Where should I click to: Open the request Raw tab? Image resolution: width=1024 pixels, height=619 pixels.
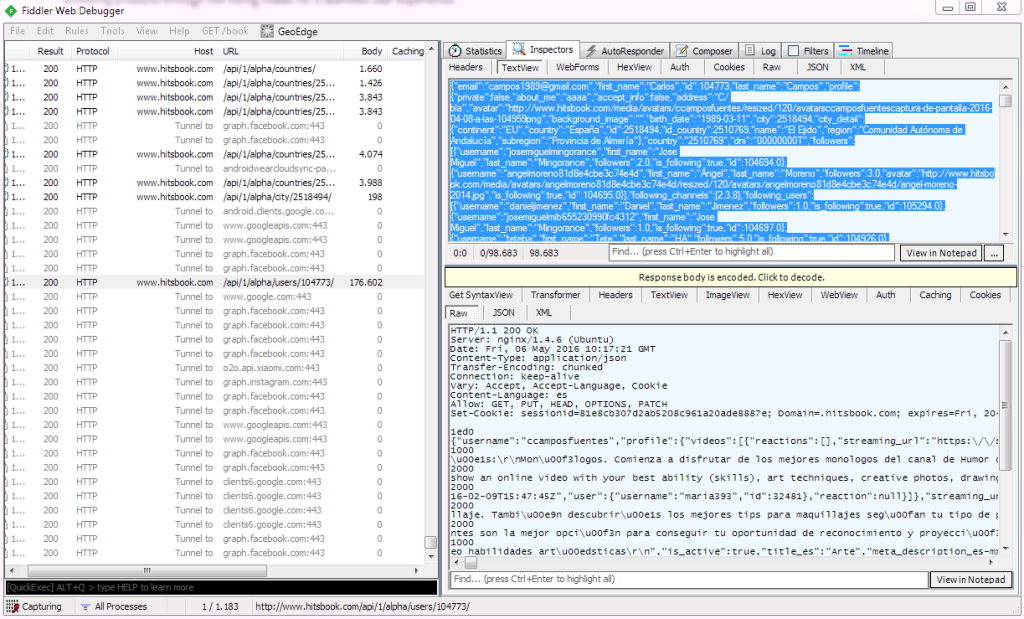click(771, 67)
